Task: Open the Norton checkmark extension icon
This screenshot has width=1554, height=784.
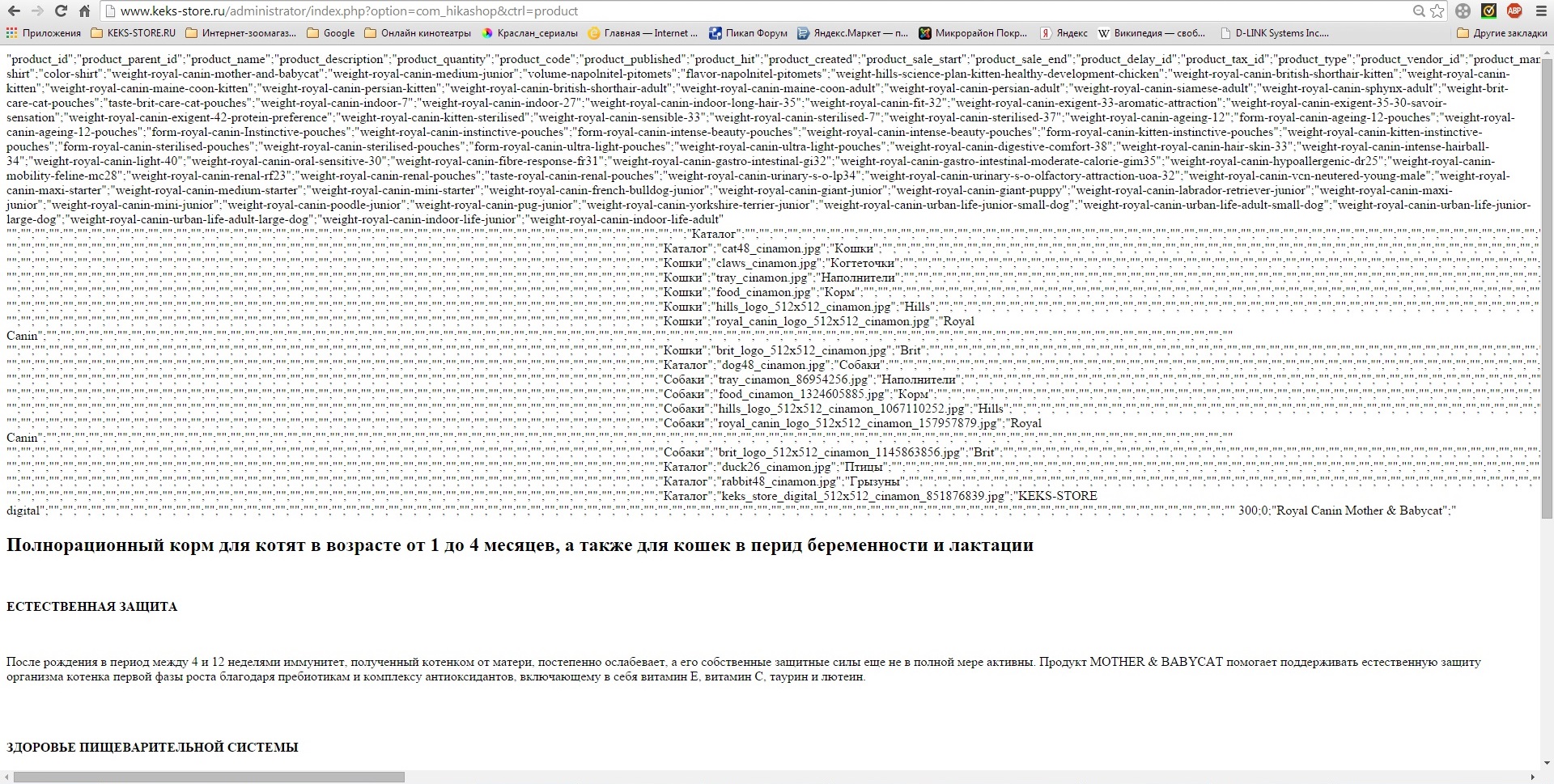Action: pos(1488,11)
